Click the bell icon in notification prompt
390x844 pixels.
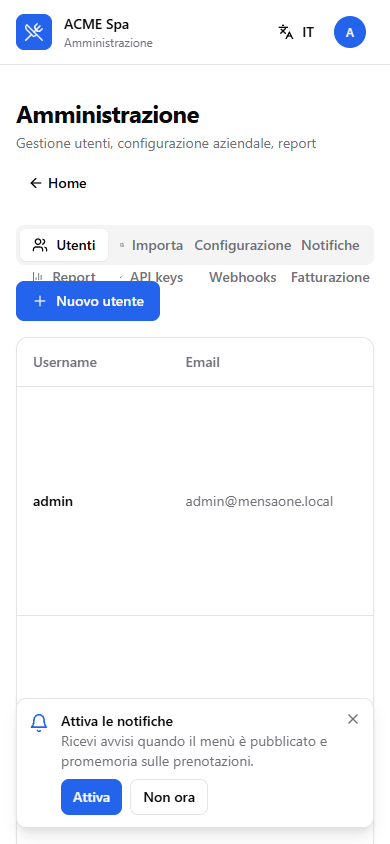pyautogui.click(x=39, y=723)
